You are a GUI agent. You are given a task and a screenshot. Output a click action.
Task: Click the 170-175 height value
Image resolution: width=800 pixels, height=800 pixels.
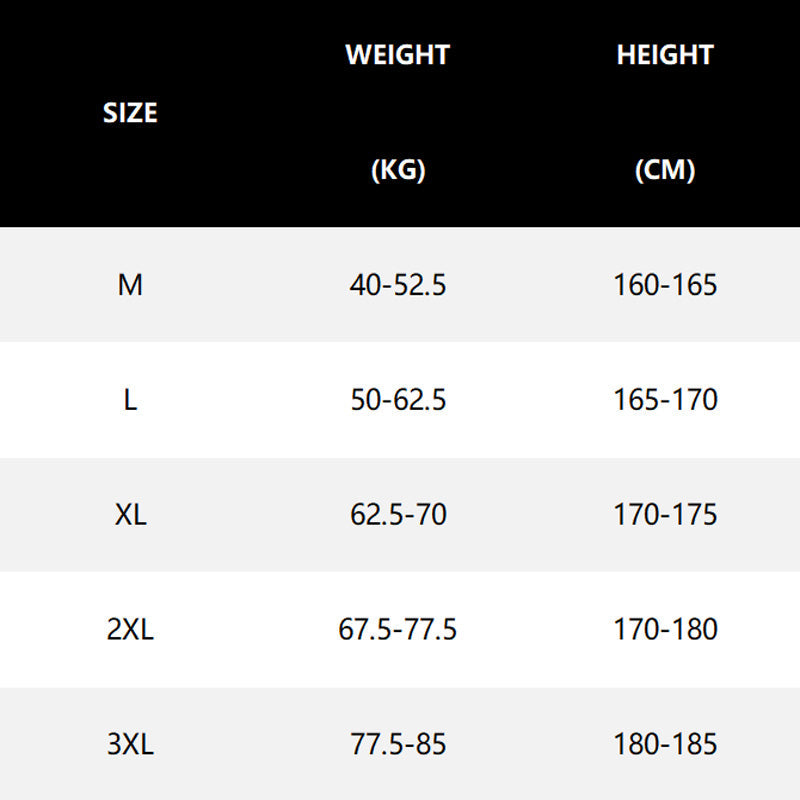point(665,515)
